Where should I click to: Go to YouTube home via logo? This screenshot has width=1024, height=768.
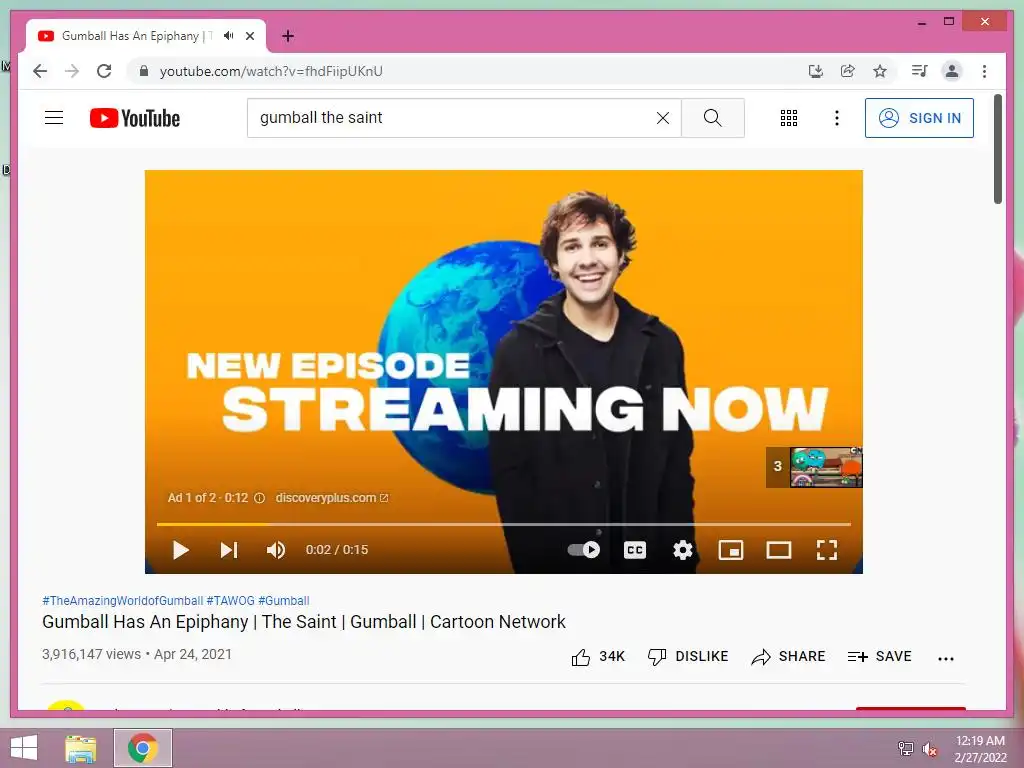pyautogui.click(x=135, y=118)
